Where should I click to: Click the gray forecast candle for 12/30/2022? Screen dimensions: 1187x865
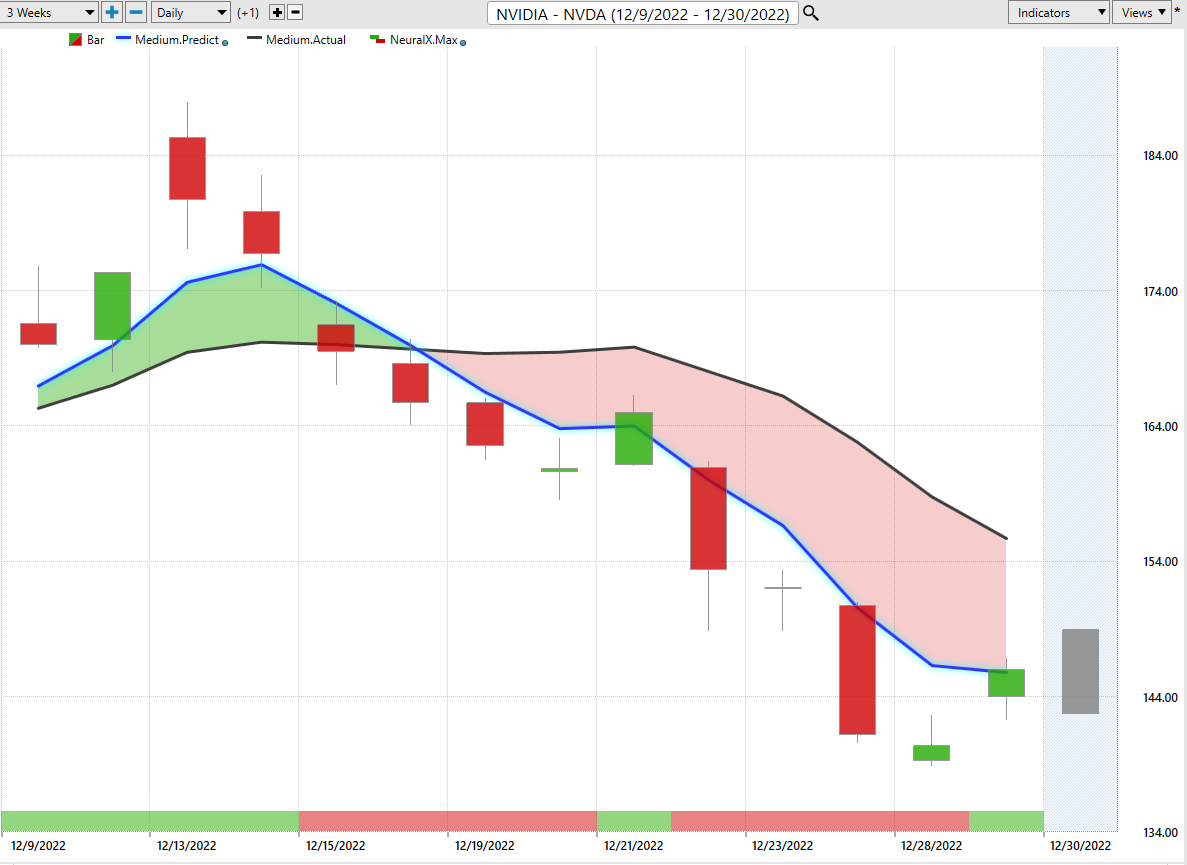coord(1080,671)
